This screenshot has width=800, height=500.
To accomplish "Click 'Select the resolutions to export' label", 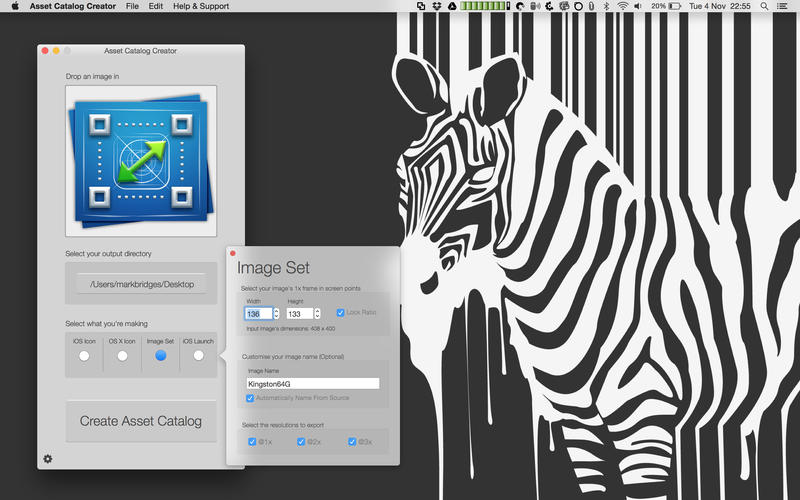I will pyautogui.click(x=283, y=425).
